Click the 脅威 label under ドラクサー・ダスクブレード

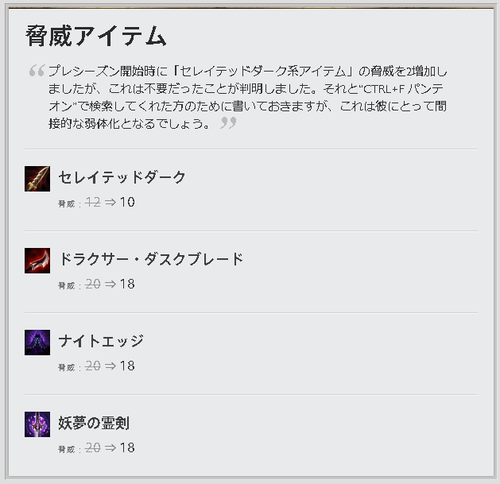[x=67, y=286]
